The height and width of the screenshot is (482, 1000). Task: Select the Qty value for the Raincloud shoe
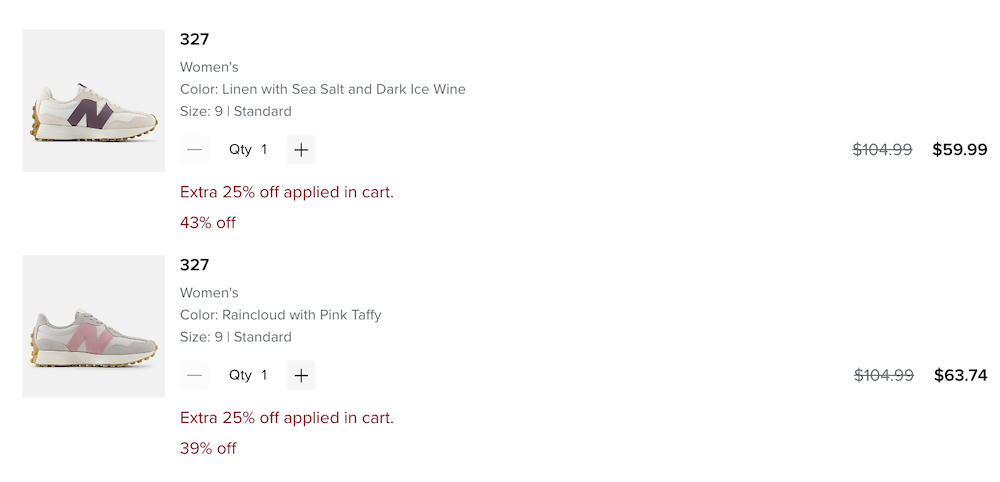pos(264,376)
